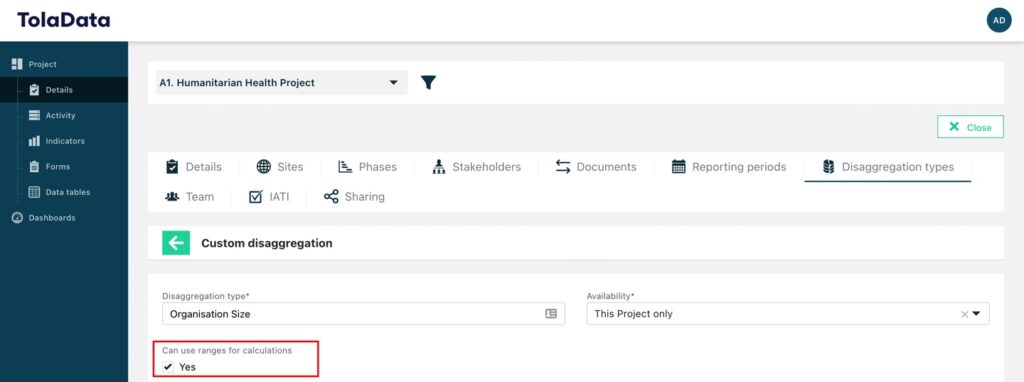1024x382 pixels.
Task: Open the Stakeholders tab
Action: [x=477, y=167]
